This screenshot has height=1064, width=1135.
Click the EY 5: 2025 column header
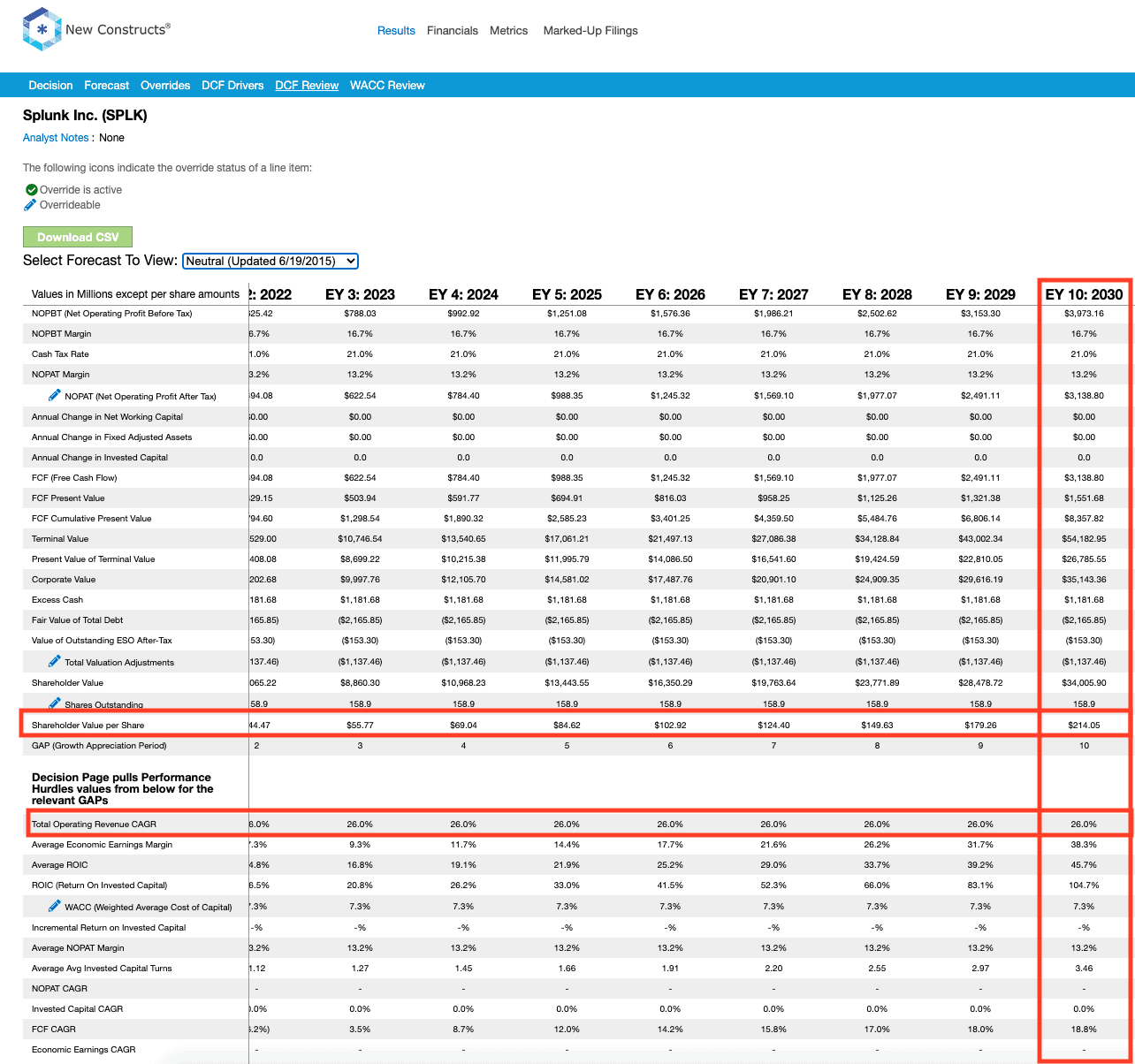coord(567,294)
